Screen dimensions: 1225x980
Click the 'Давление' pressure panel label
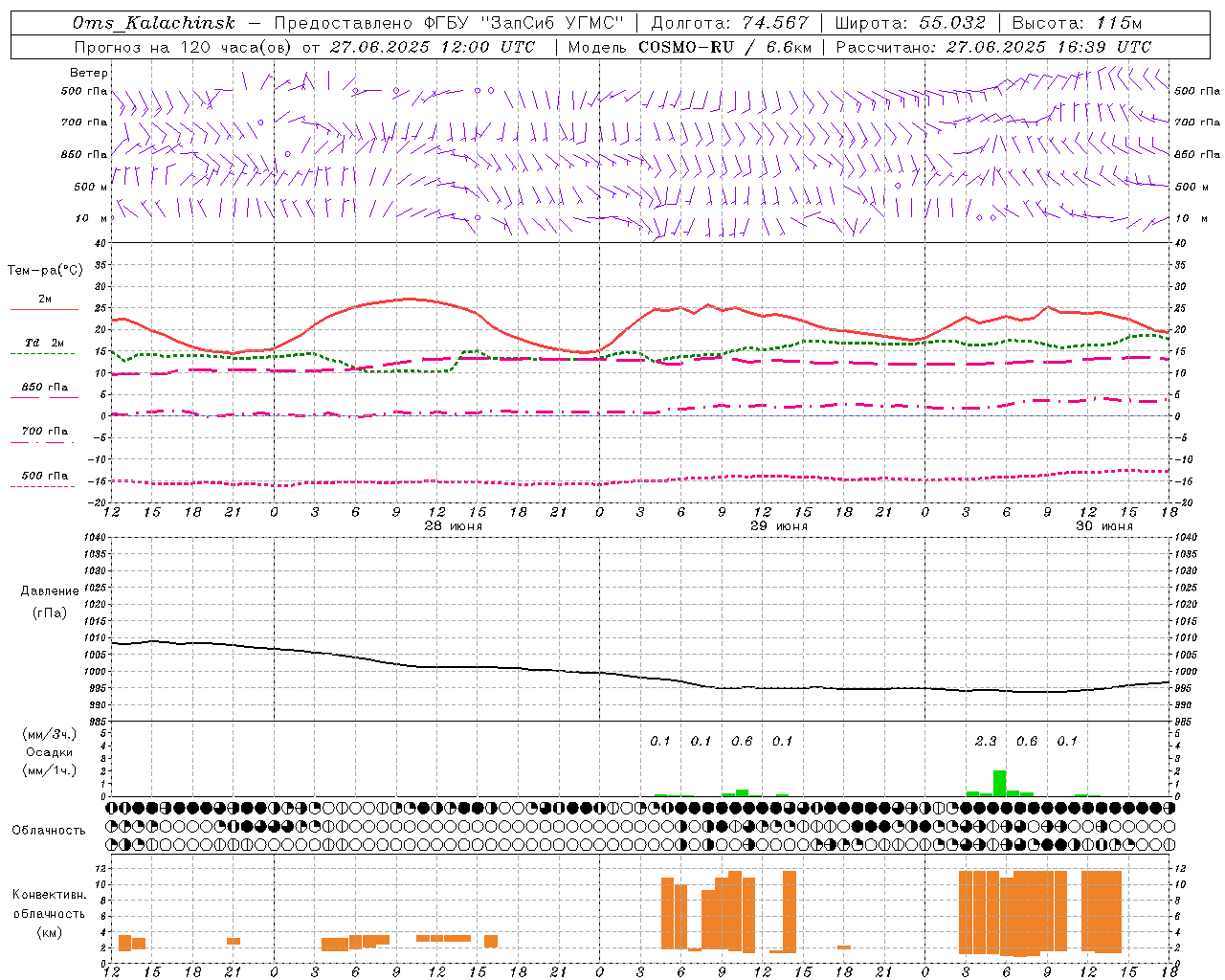point(50,591)
